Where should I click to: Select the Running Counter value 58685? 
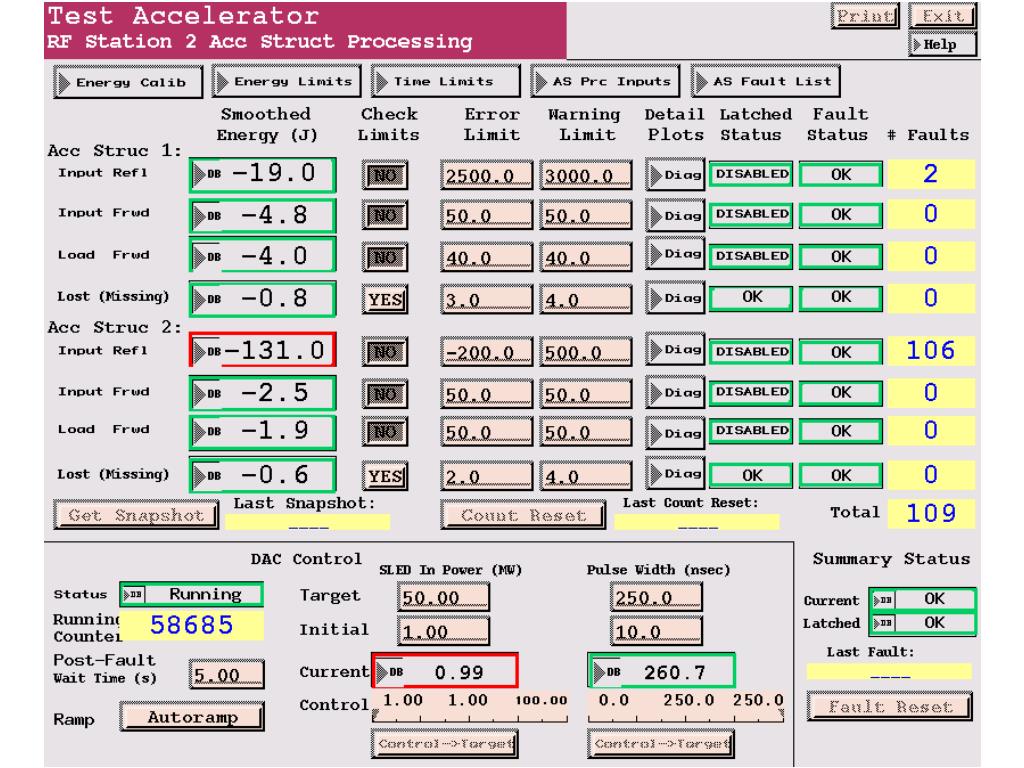click(192, 625)
